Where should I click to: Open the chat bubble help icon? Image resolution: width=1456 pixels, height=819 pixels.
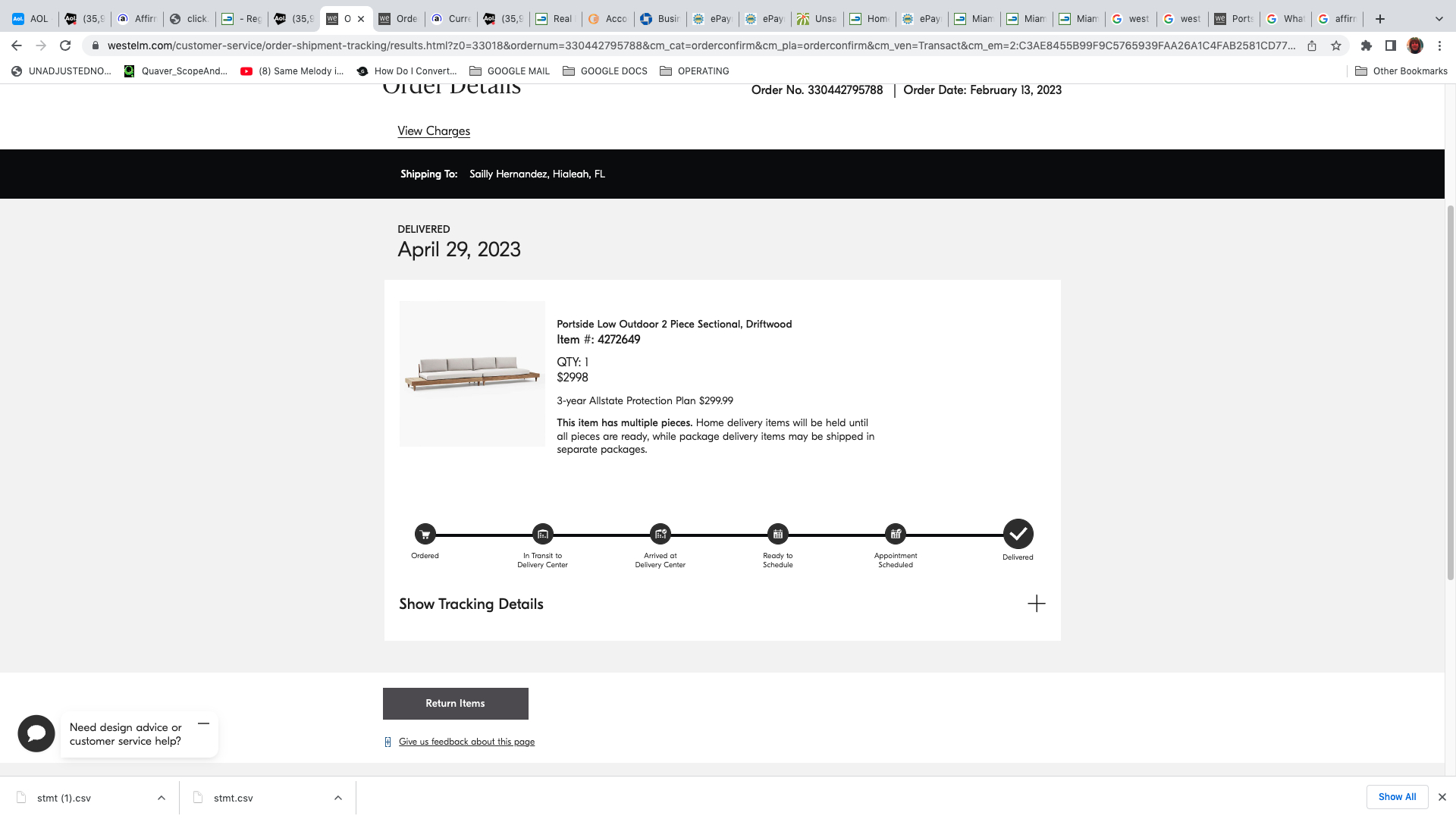36,733
